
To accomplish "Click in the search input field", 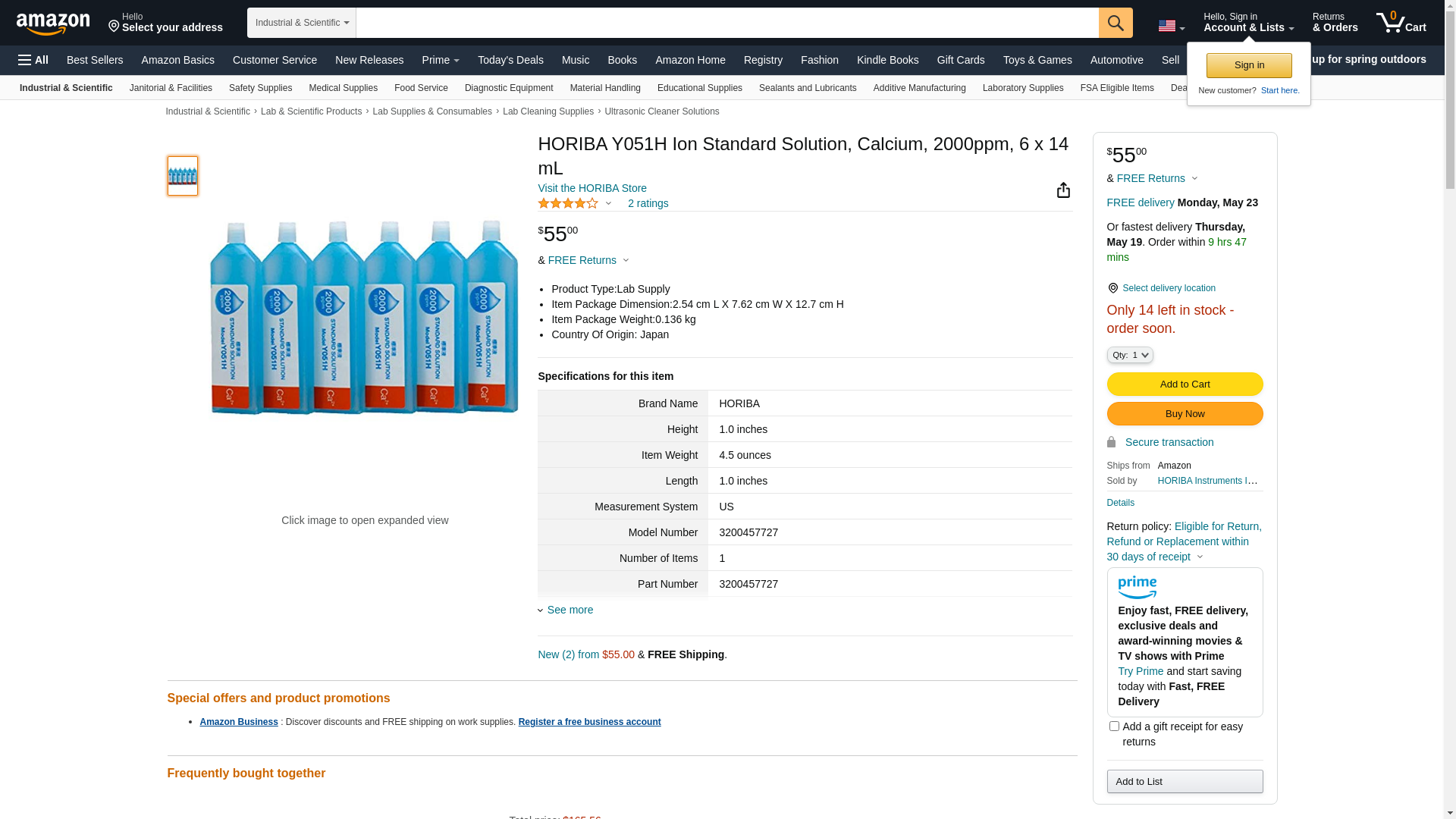I will pos(726,23).
